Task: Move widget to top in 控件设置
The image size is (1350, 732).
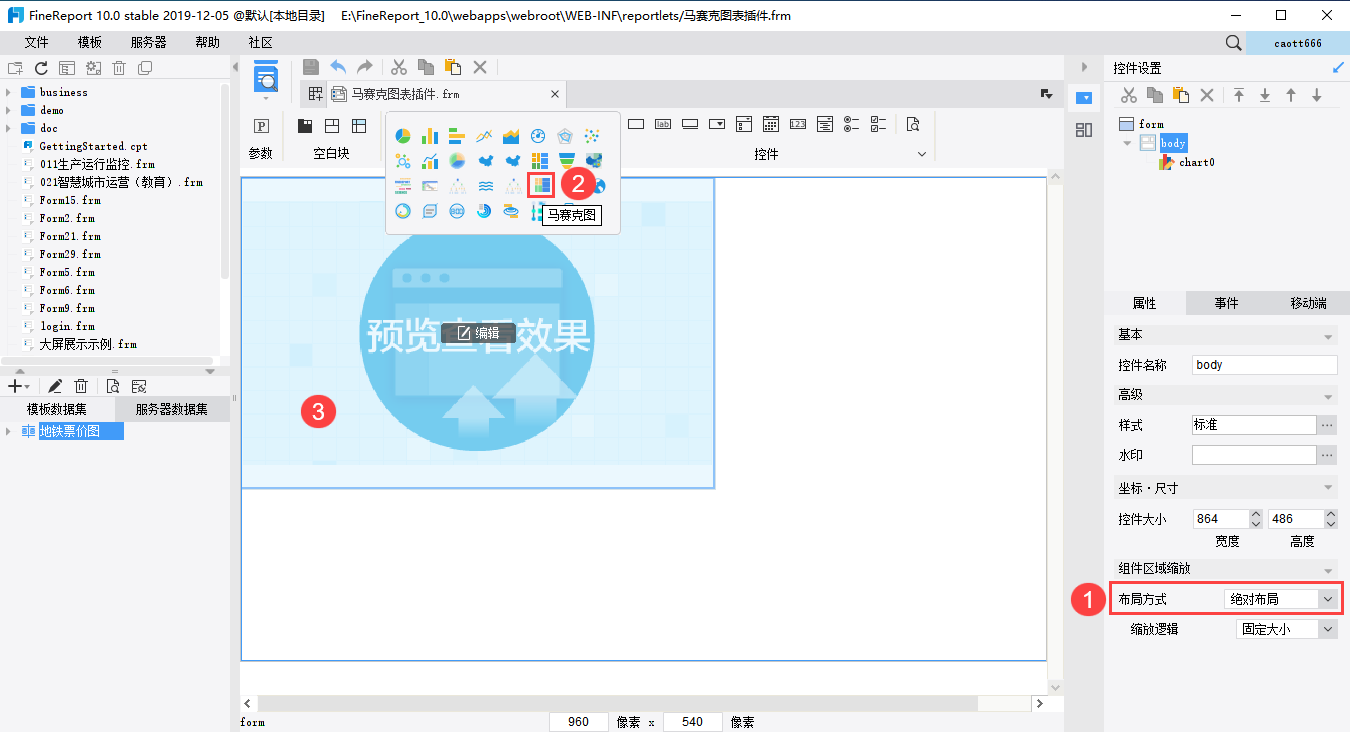Action: (1239, 95)
